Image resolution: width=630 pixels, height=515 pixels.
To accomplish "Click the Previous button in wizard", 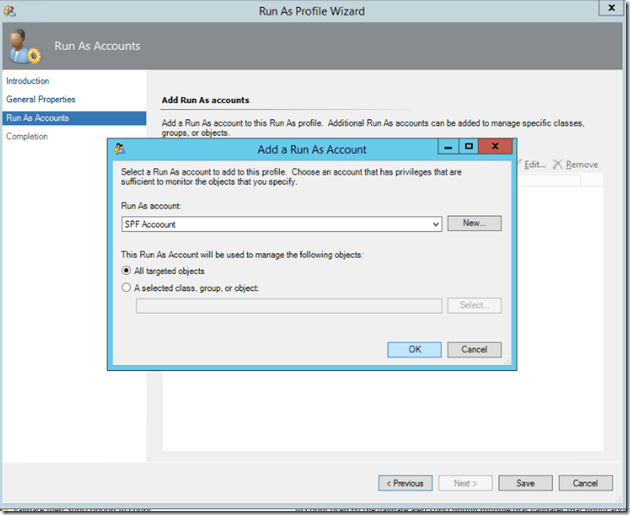I will 405,483.
